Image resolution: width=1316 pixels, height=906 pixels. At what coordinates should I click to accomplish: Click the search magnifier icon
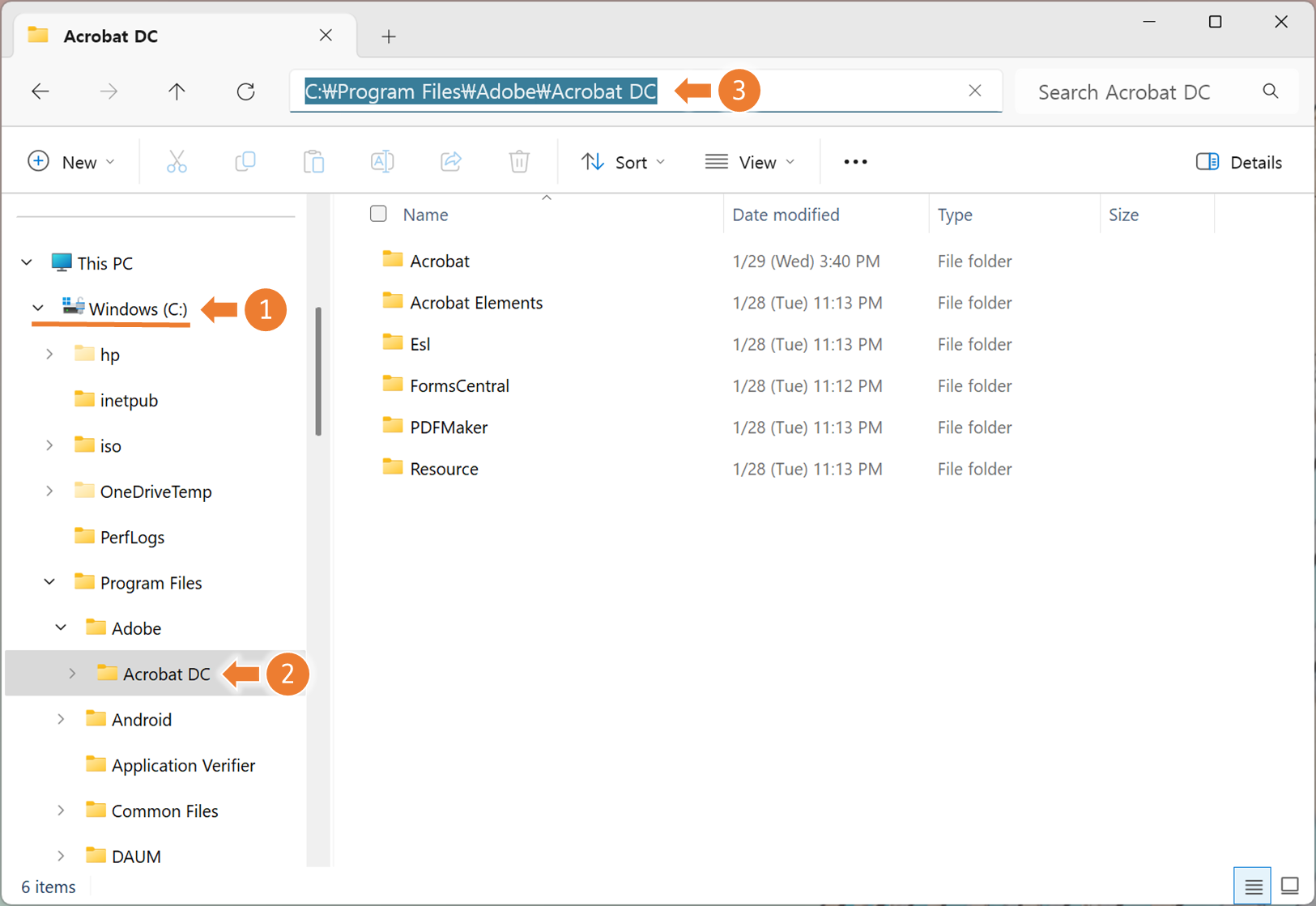pos(1270,91)
